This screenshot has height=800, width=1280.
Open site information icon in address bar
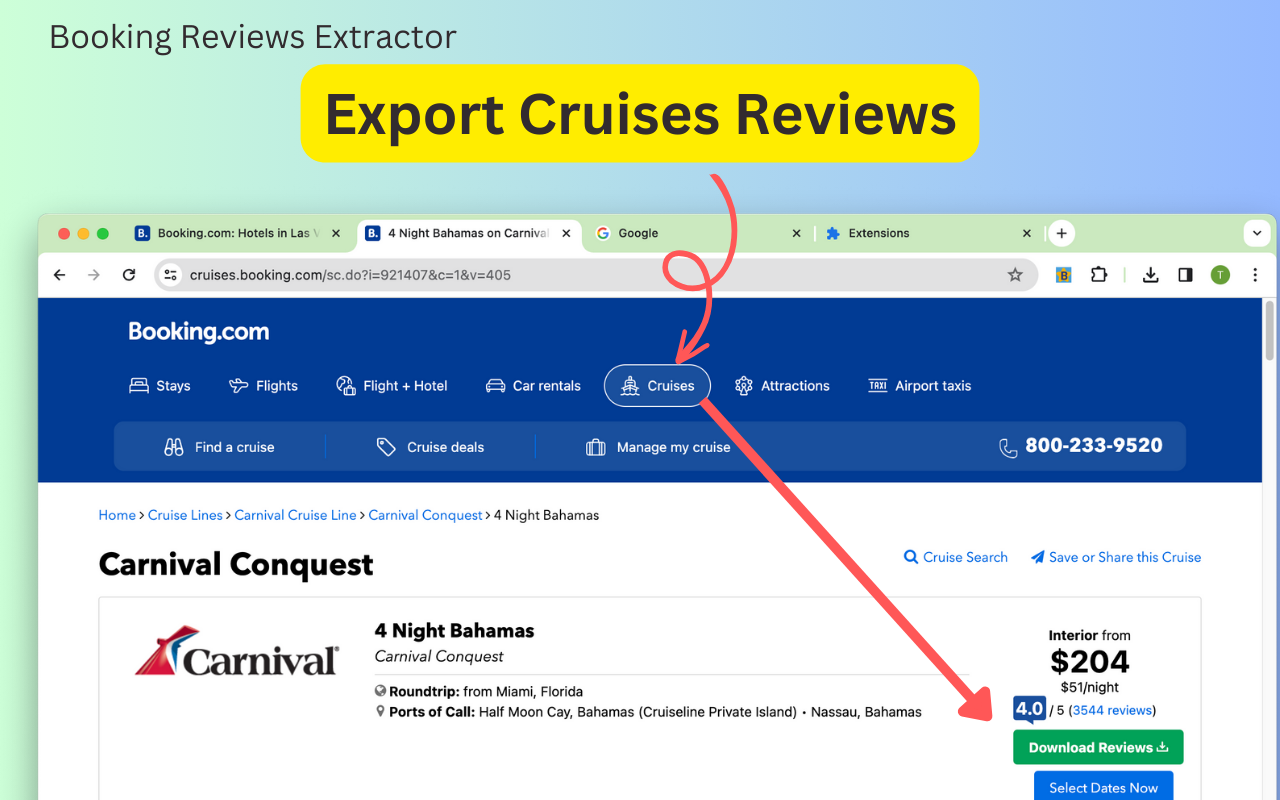[171, 275]
